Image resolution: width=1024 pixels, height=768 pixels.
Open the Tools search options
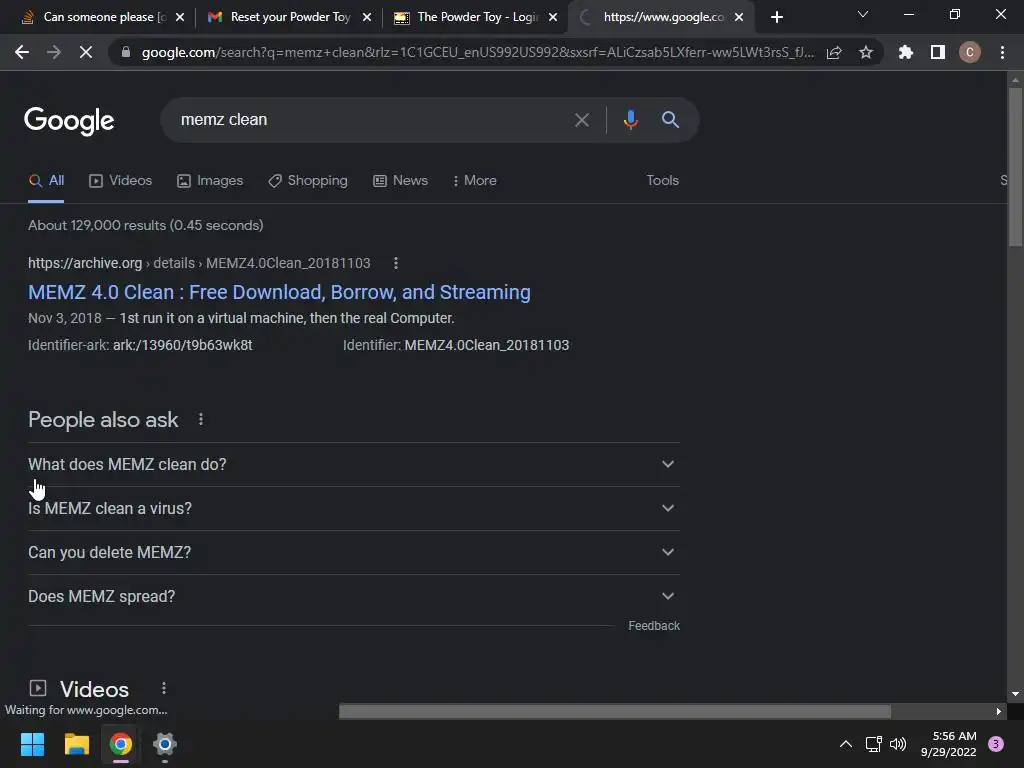click(x=662, y=181)
